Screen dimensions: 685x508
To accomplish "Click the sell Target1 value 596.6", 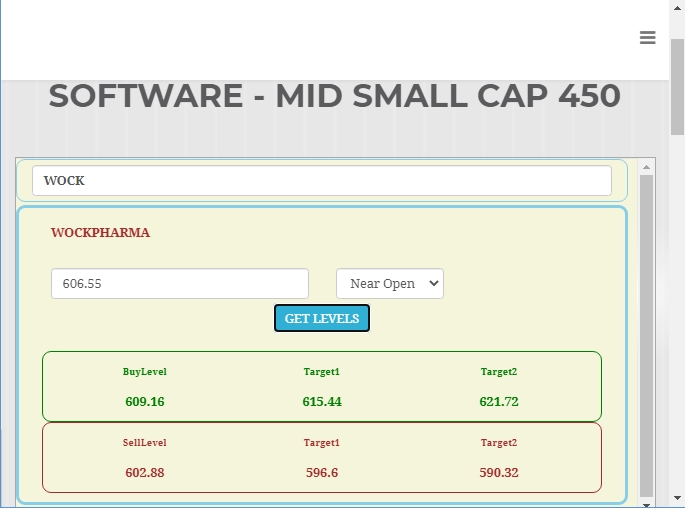I will point(322,473).
